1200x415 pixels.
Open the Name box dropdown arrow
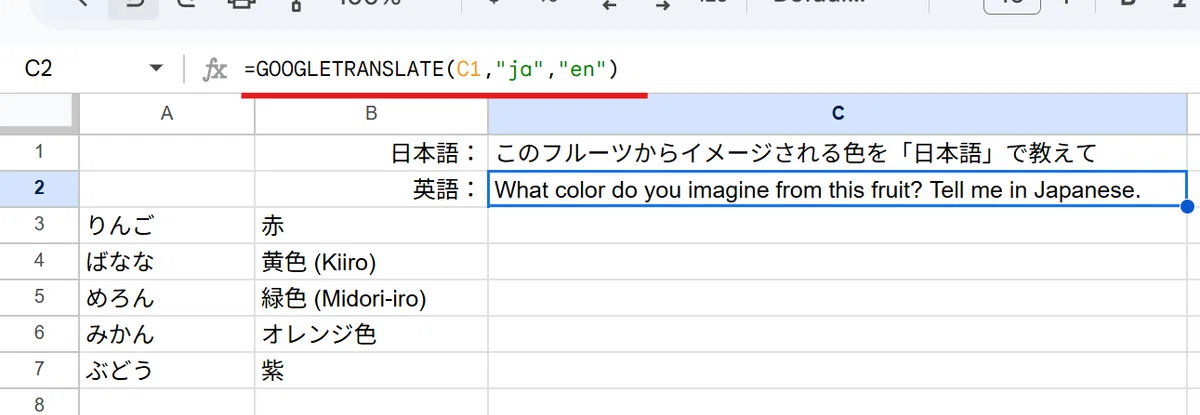(155, 70)
